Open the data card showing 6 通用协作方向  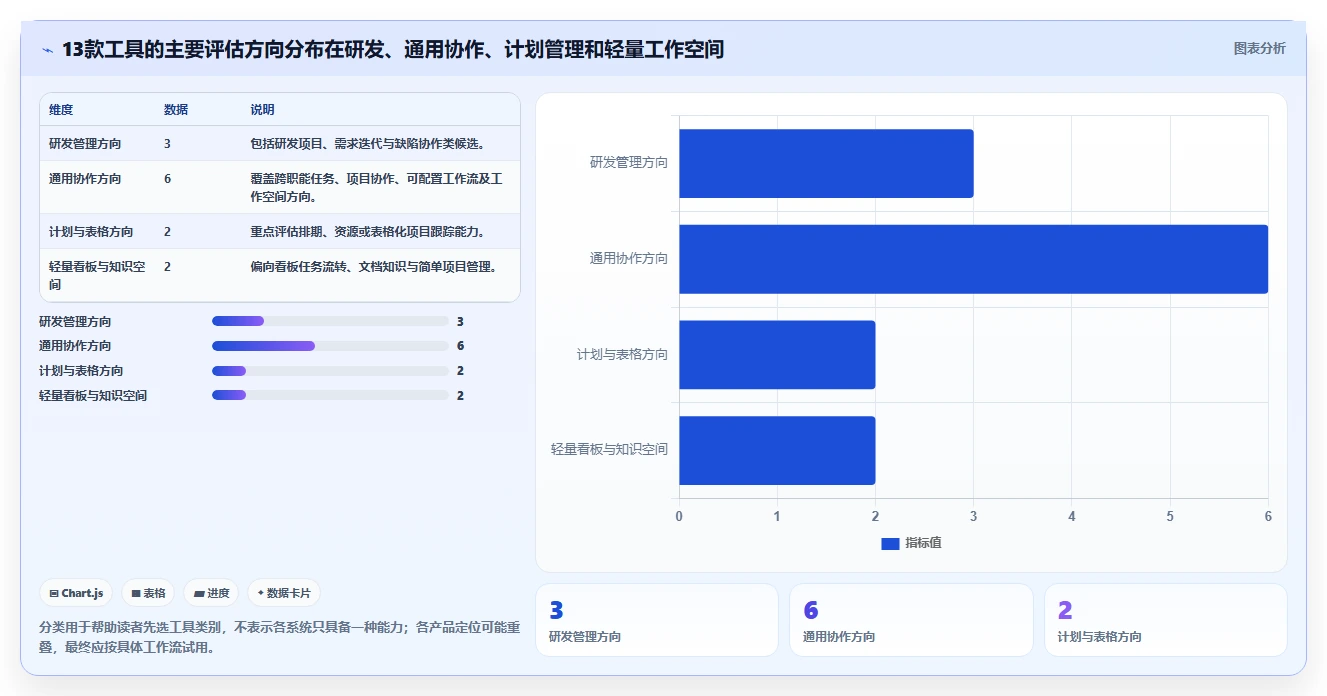tap(911, 620)
